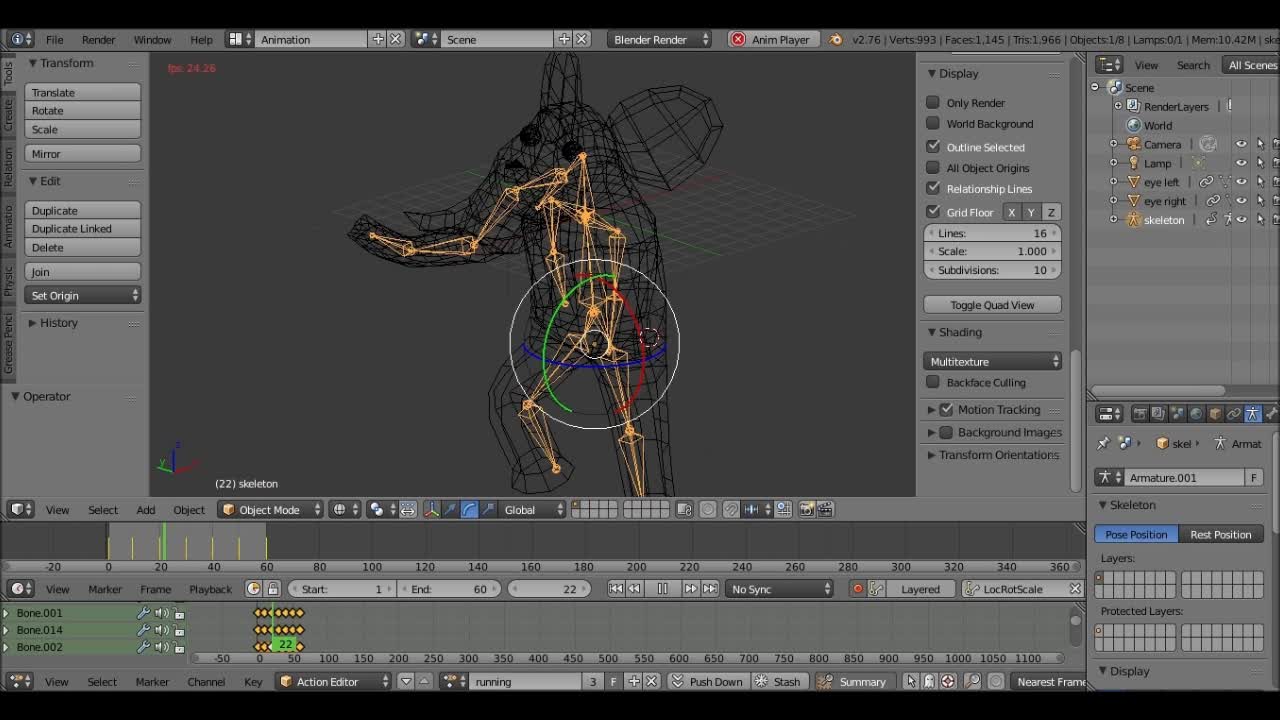Open the Set Origin dropdown

tap(83, 296)
